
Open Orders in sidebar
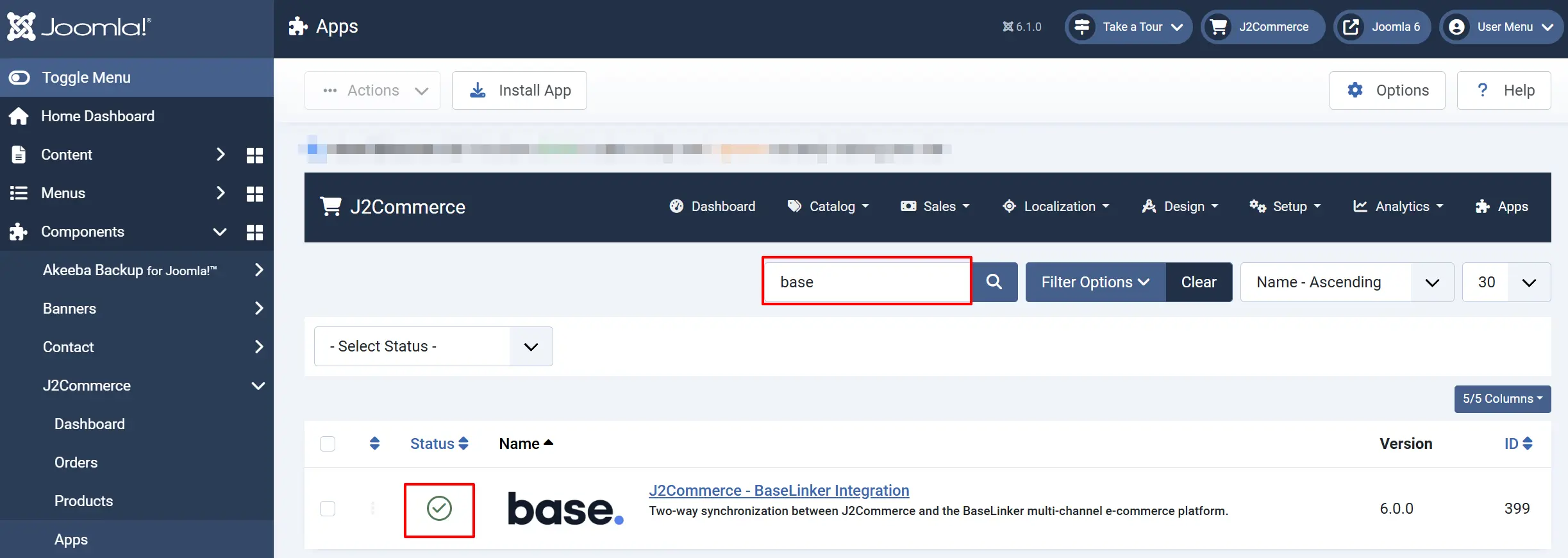click(x=76, y=462)
